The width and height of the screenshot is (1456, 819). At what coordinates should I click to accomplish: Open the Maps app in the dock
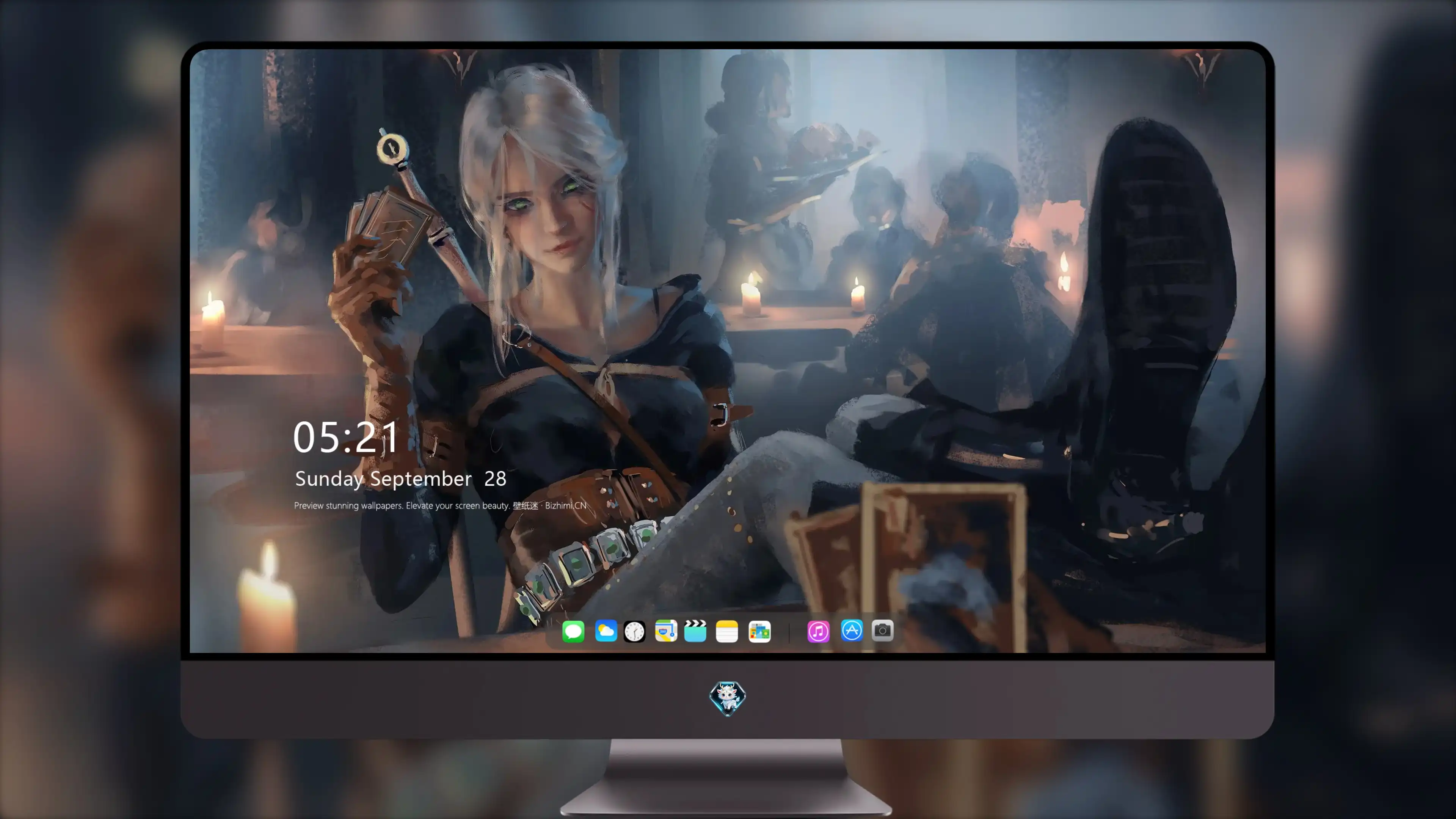pyautogui.click(x=666, y=631)
